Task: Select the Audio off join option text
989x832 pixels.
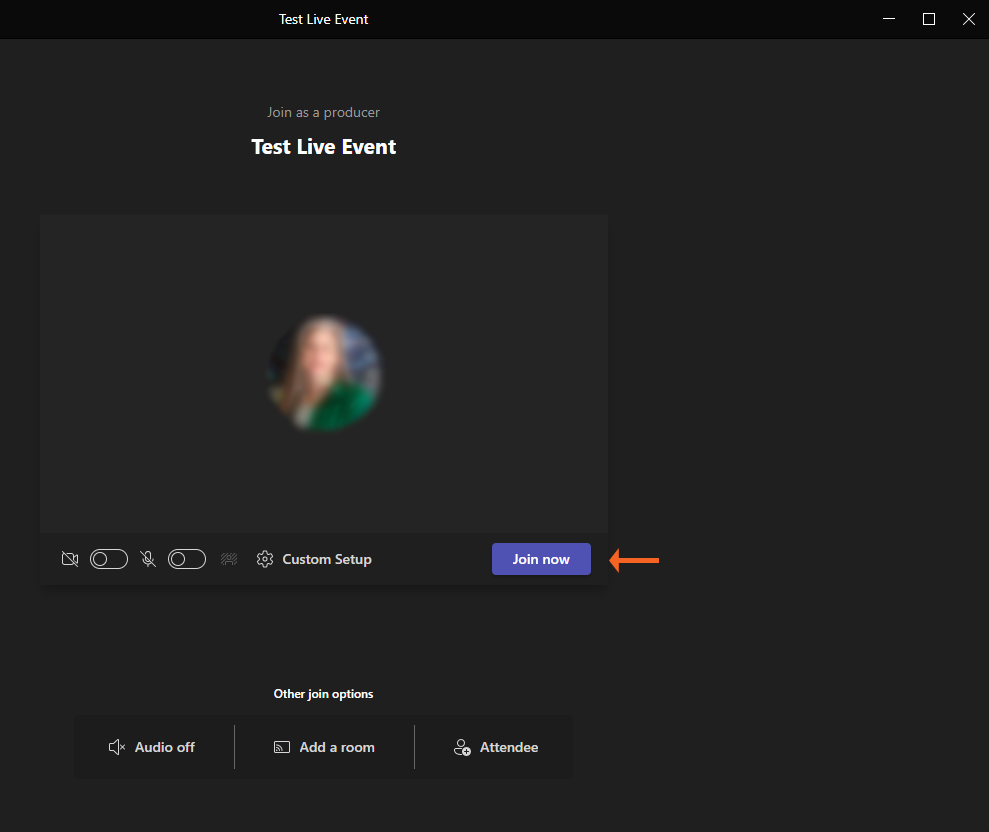Action: tap(165, 747)
